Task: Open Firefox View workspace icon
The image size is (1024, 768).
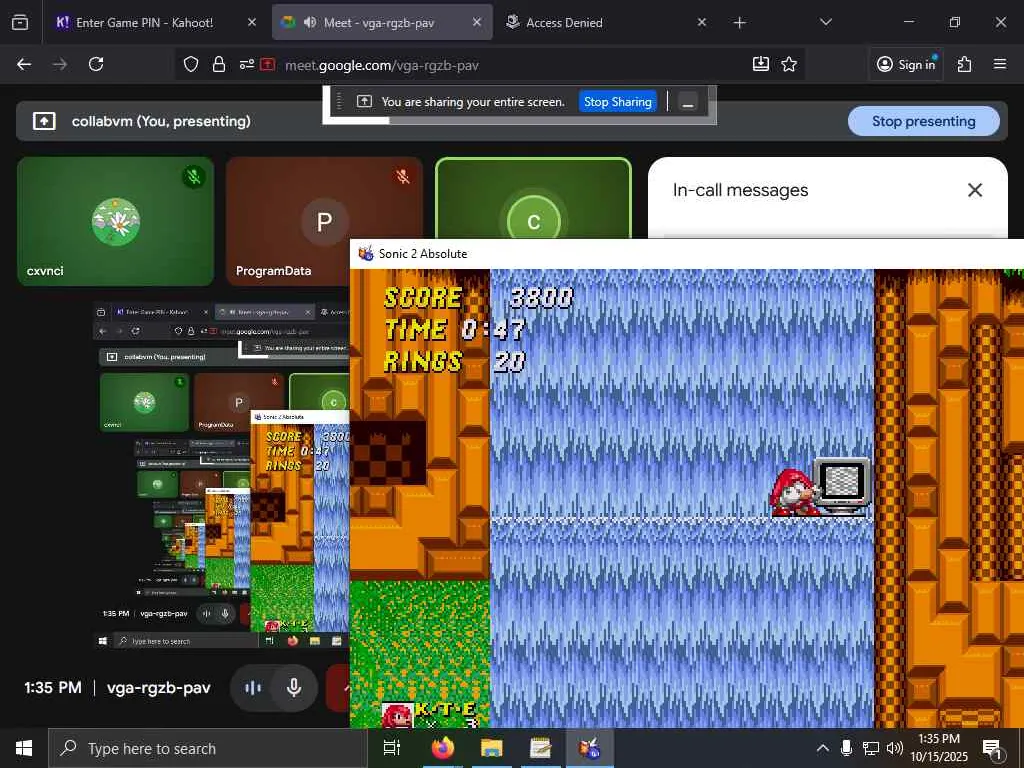Action: pos(20,23)
